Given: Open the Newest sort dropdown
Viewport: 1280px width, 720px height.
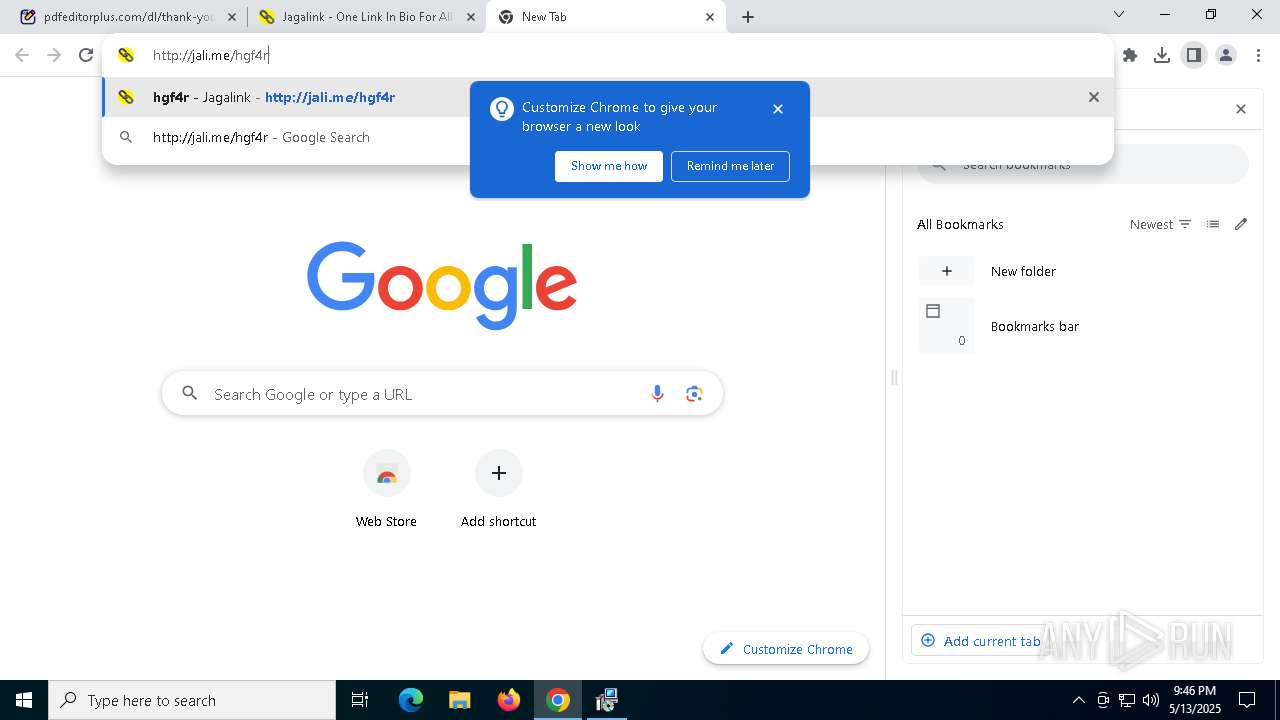Looking at the screenshot, I should [1161, 224].
